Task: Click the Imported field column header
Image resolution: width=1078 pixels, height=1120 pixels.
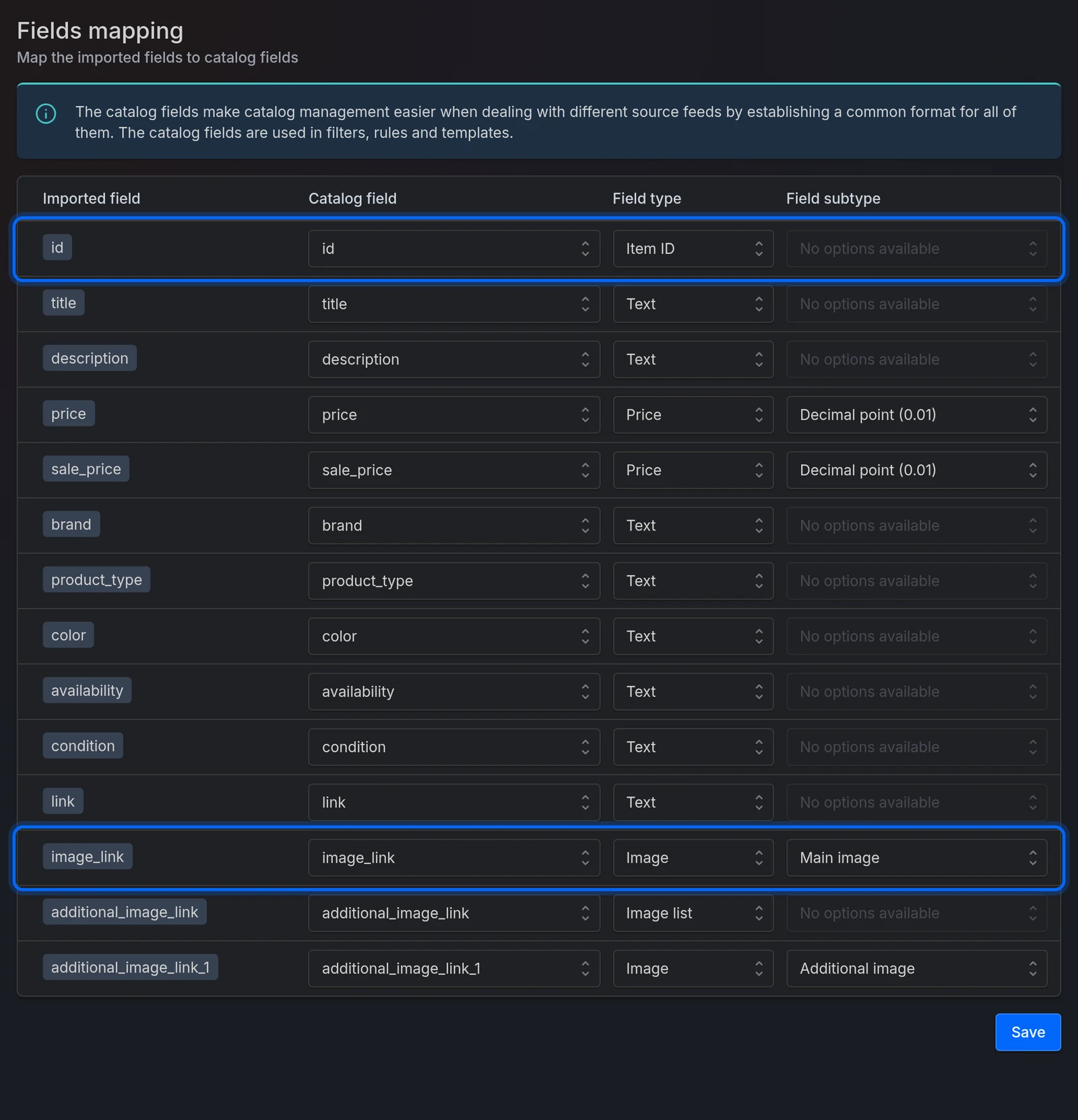Action: click(92, 198)
